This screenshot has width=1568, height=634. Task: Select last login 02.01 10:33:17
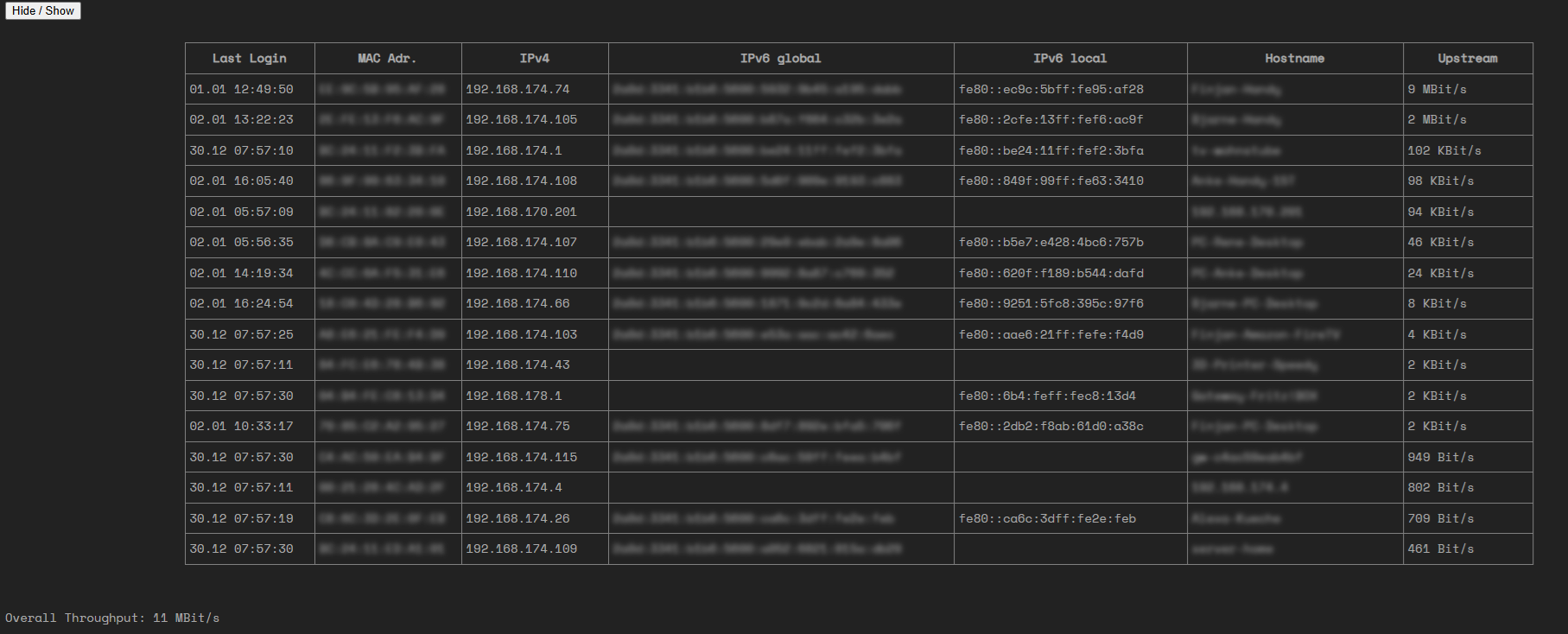[242, 426]
